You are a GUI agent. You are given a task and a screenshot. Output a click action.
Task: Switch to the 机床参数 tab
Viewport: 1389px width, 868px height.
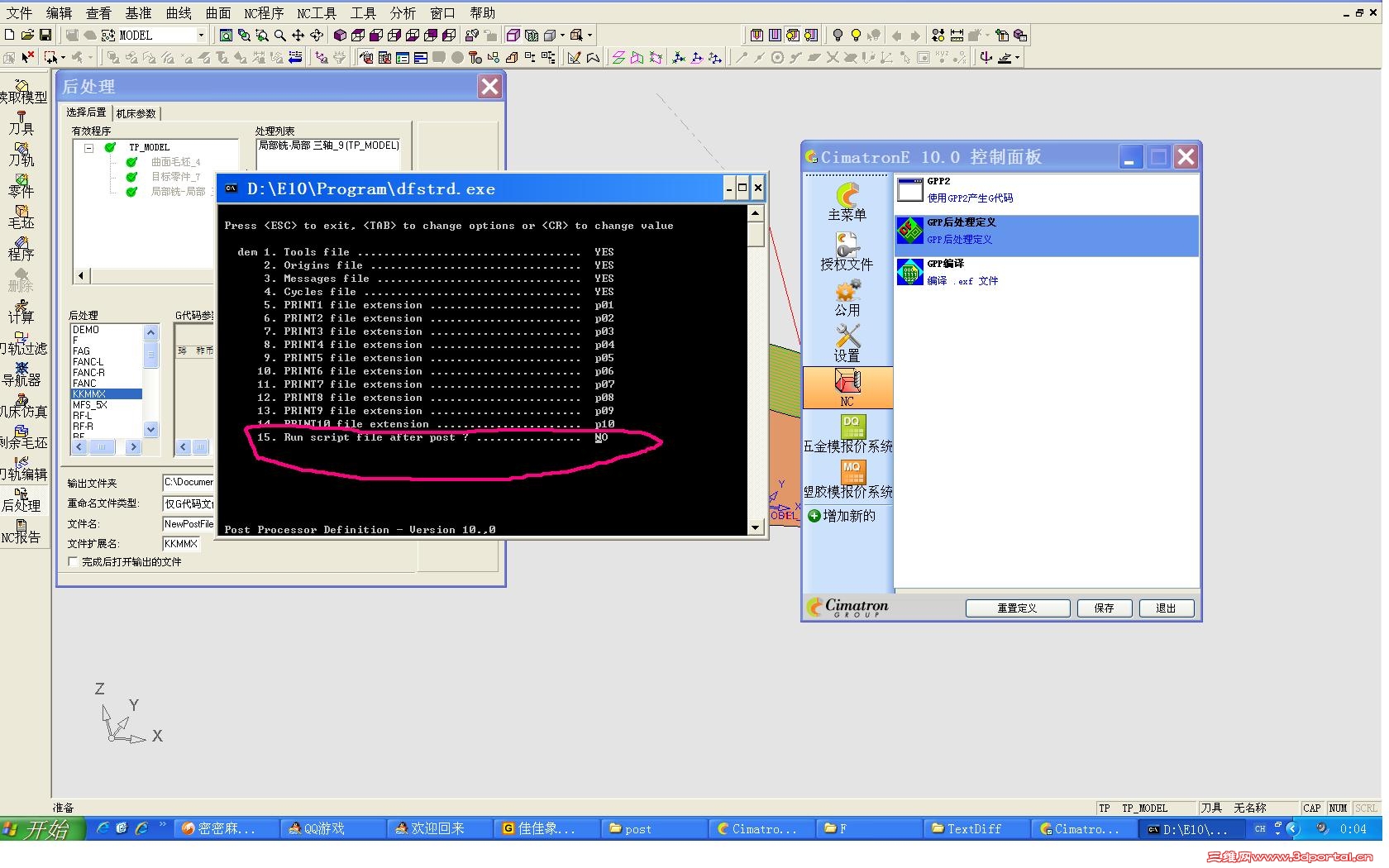(136, 113)
